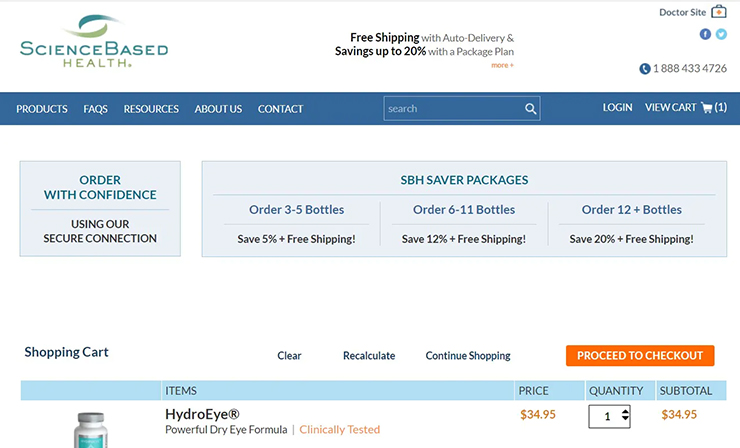Click the Doctor Site medical bag icon
The width and height of the screenshot is (740, 448).
pyautogui.click(x=719, y=12)
